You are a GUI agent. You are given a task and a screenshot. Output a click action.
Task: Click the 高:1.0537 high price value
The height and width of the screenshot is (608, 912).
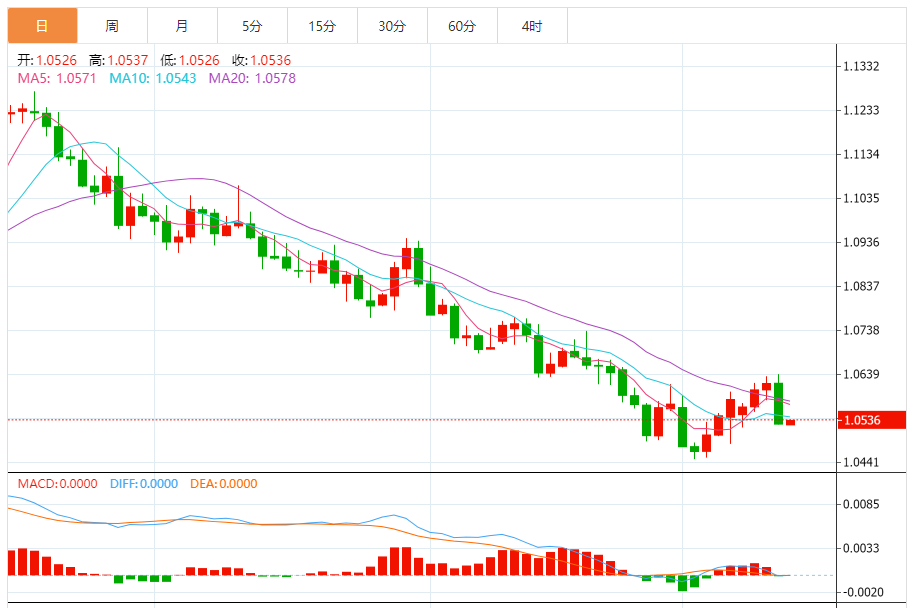pyautogui.click(x=119, y=60)
